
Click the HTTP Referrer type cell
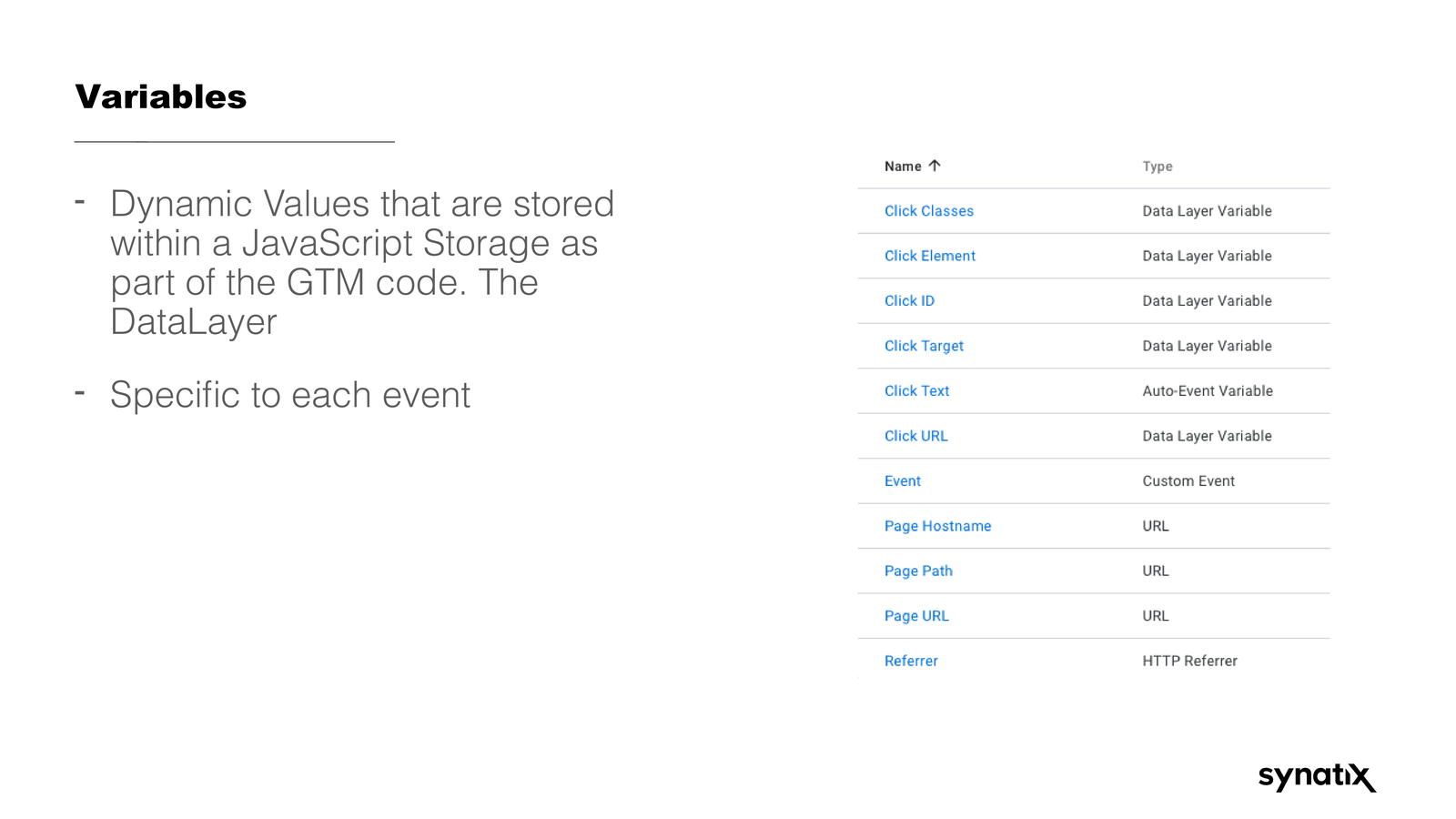coord(1189,662)
